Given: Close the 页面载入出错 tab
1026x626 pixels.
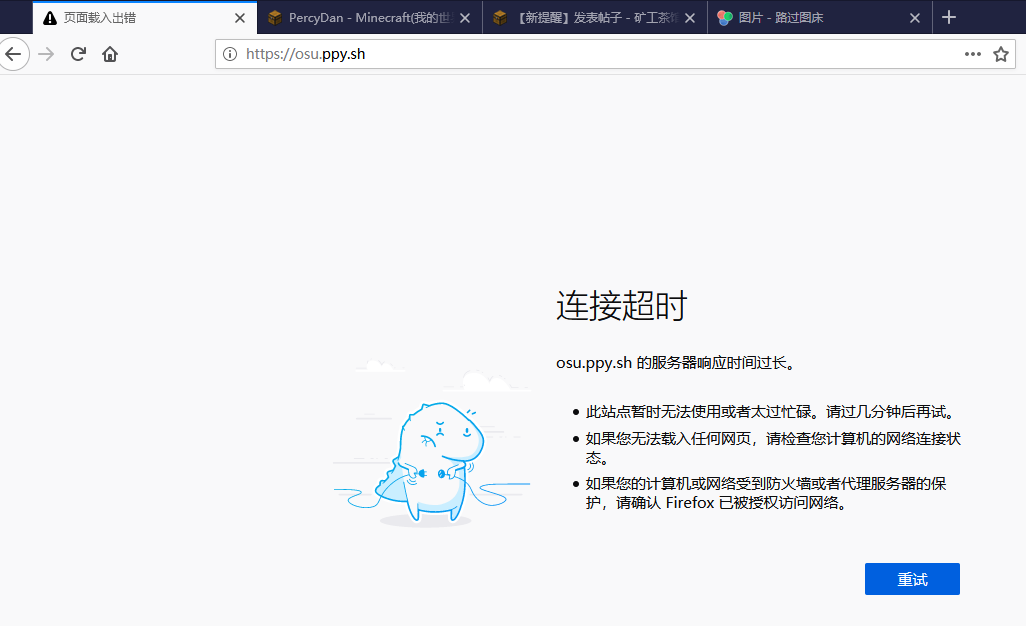Looking at the screenshot, I should [x=239, y=18].
